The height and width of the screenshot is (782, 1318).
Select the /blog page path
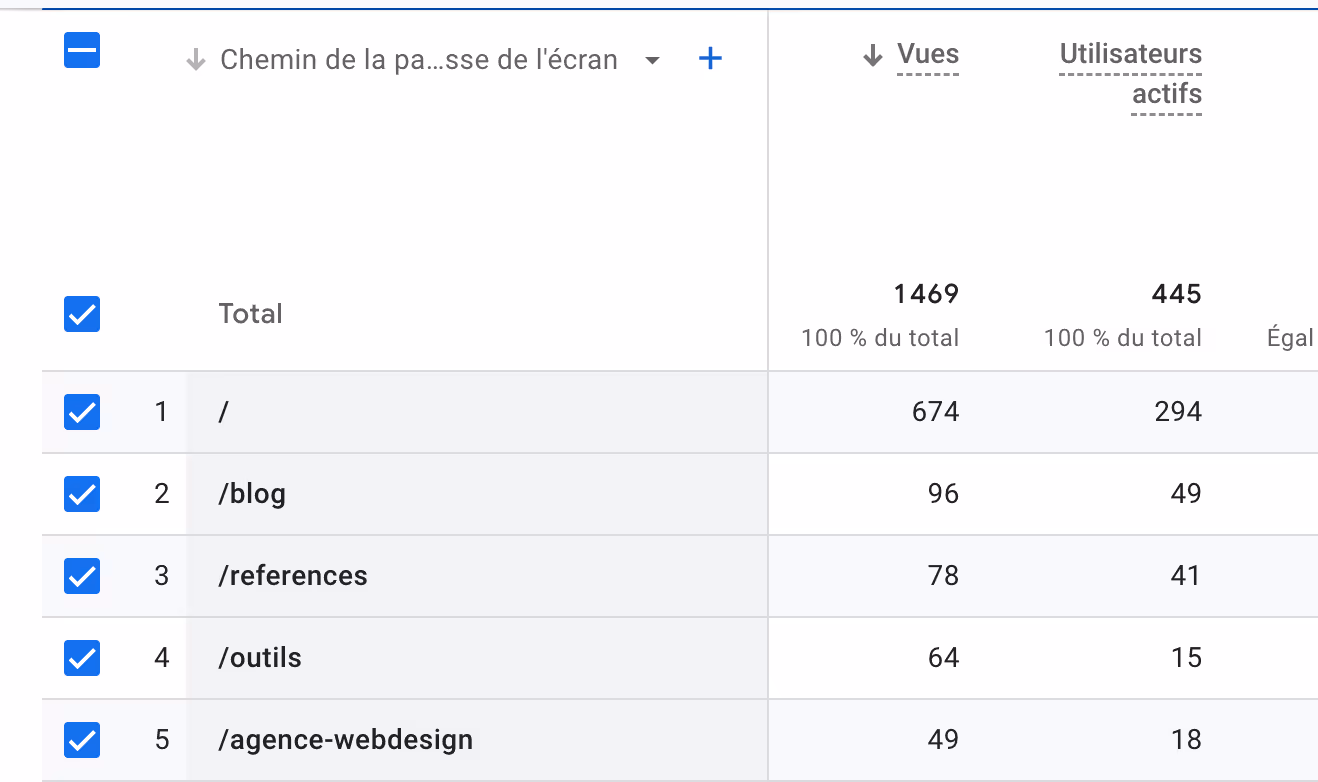point(252,494)
